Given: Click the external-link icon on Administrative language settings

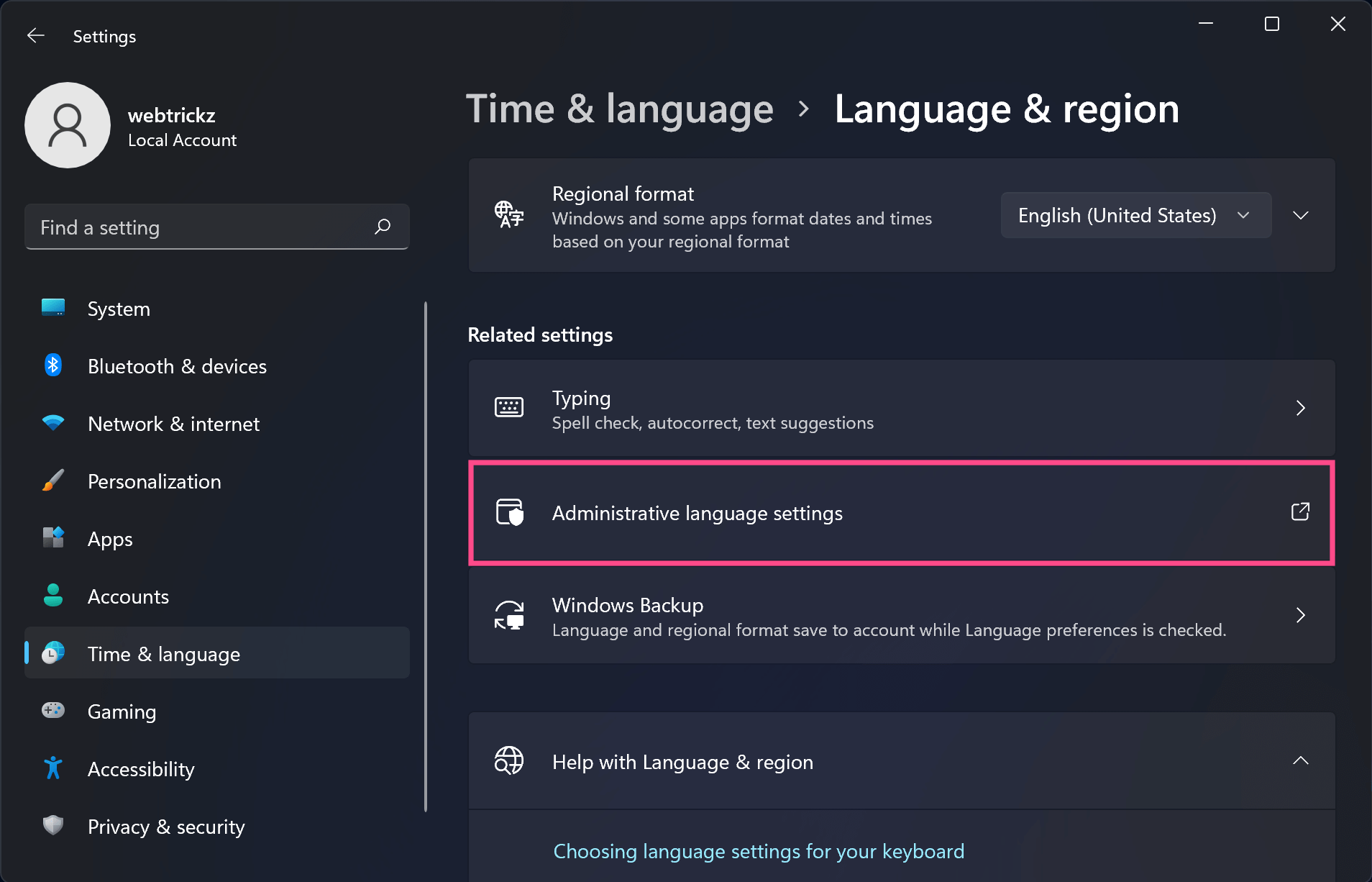Looking at the screenshot, I should tap(1300, 512).
